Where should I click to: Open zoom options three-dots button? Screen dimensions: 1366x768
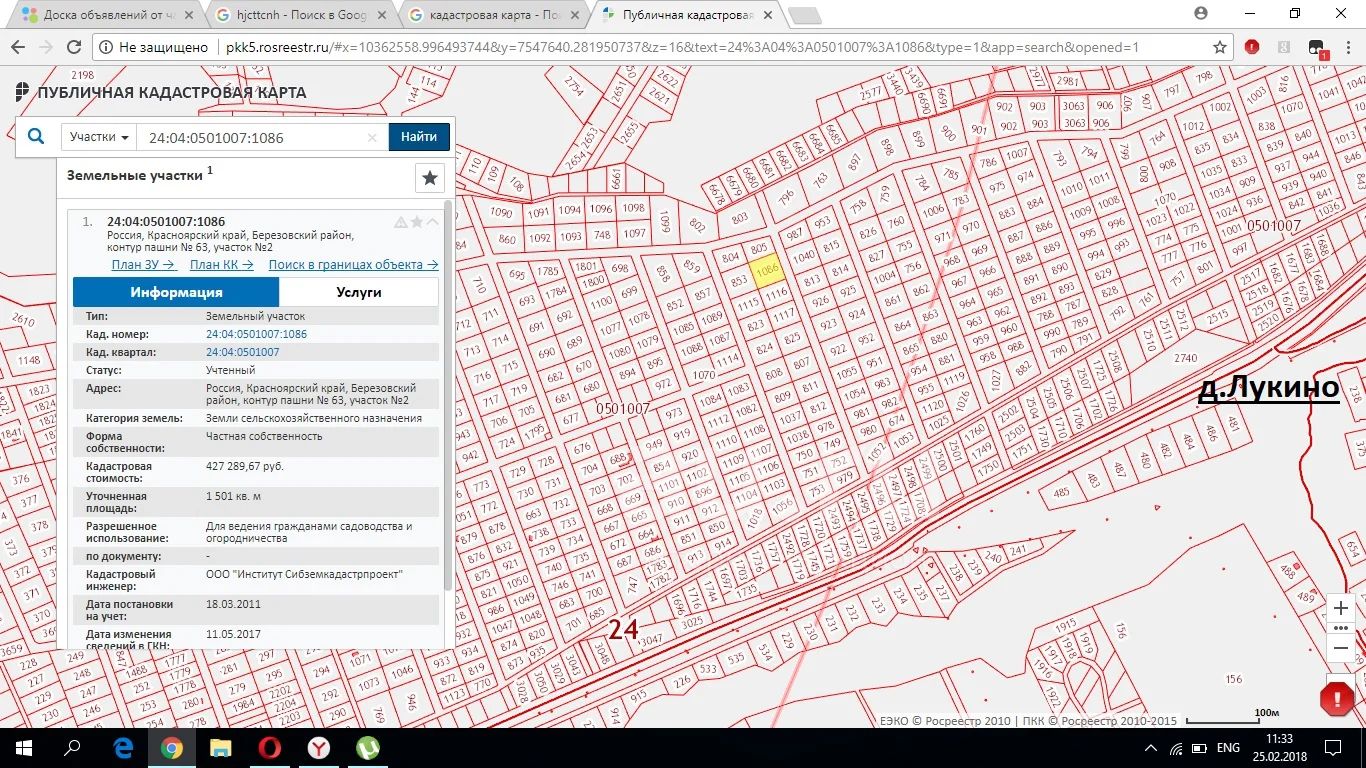(x=1341, y=628)
